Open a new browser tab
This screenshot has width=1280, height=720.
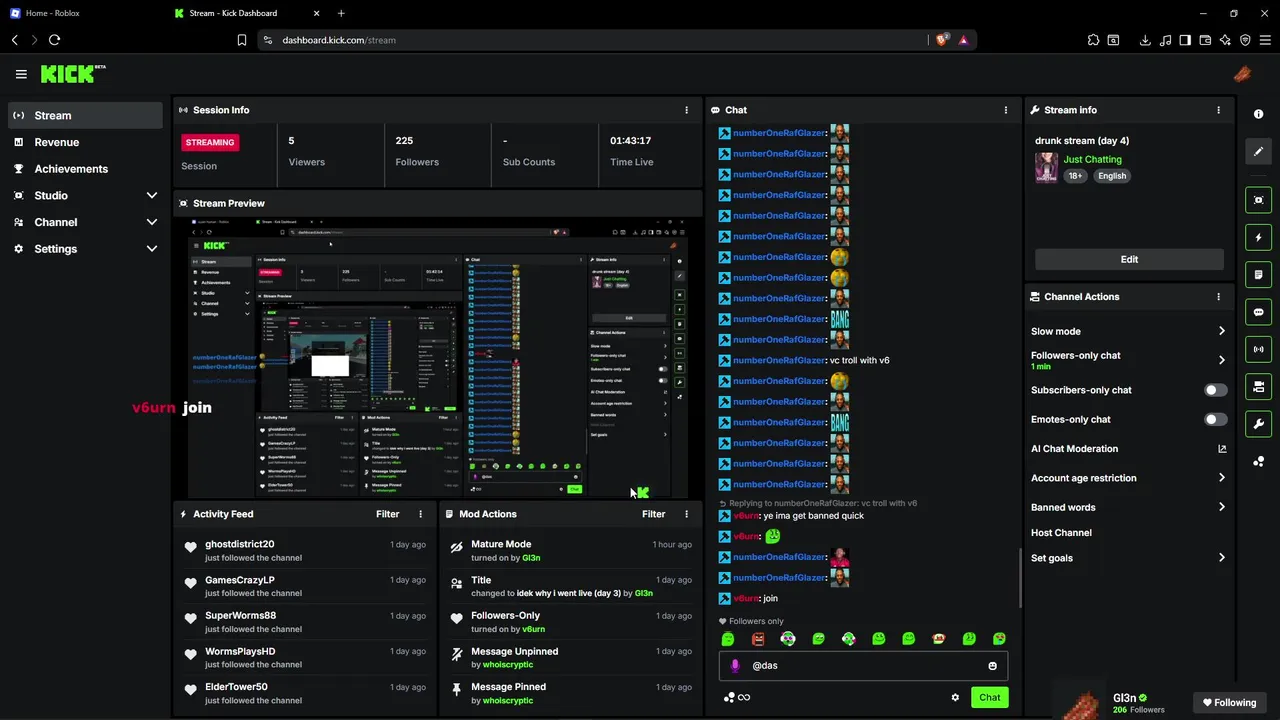coord(341,13)
